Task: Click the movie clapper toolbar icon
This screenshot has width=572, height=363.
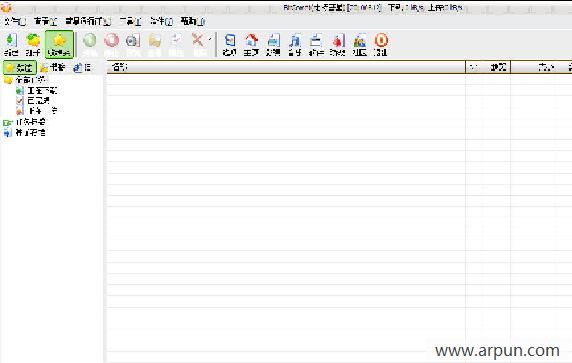Action: click(316, 44)
